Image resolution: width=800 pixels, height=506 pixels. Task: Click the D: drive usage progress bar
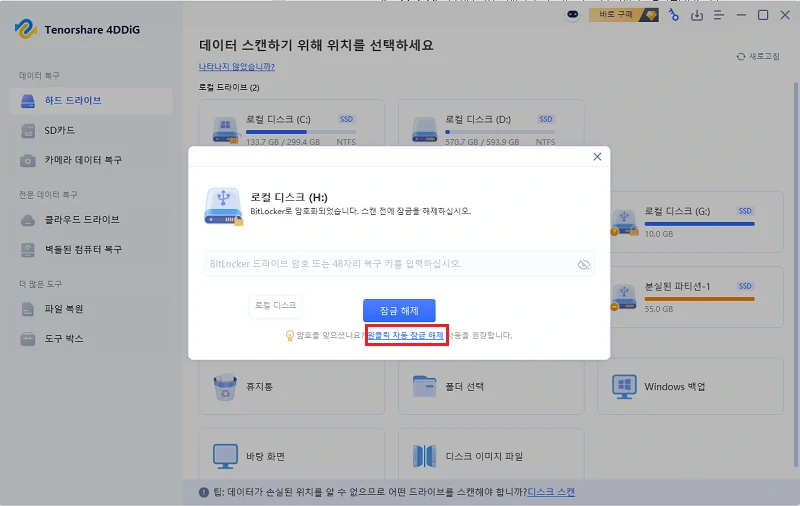[500, 132]
